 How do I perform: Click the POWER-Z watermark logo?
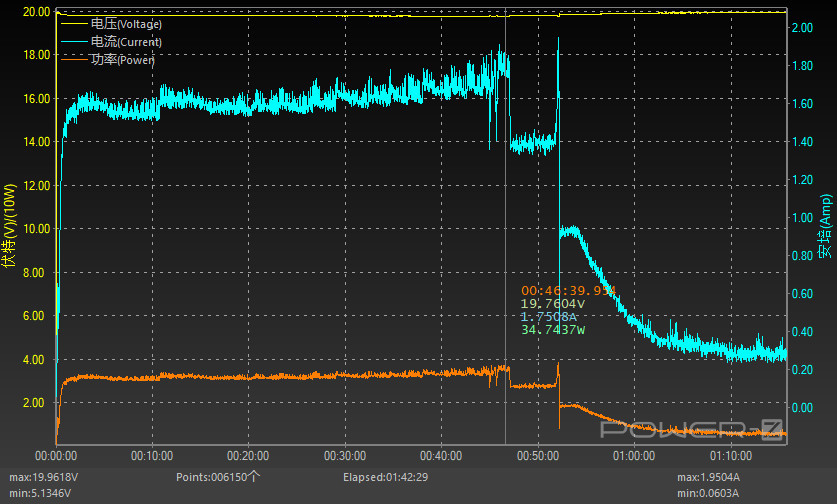tap(692, 430)
